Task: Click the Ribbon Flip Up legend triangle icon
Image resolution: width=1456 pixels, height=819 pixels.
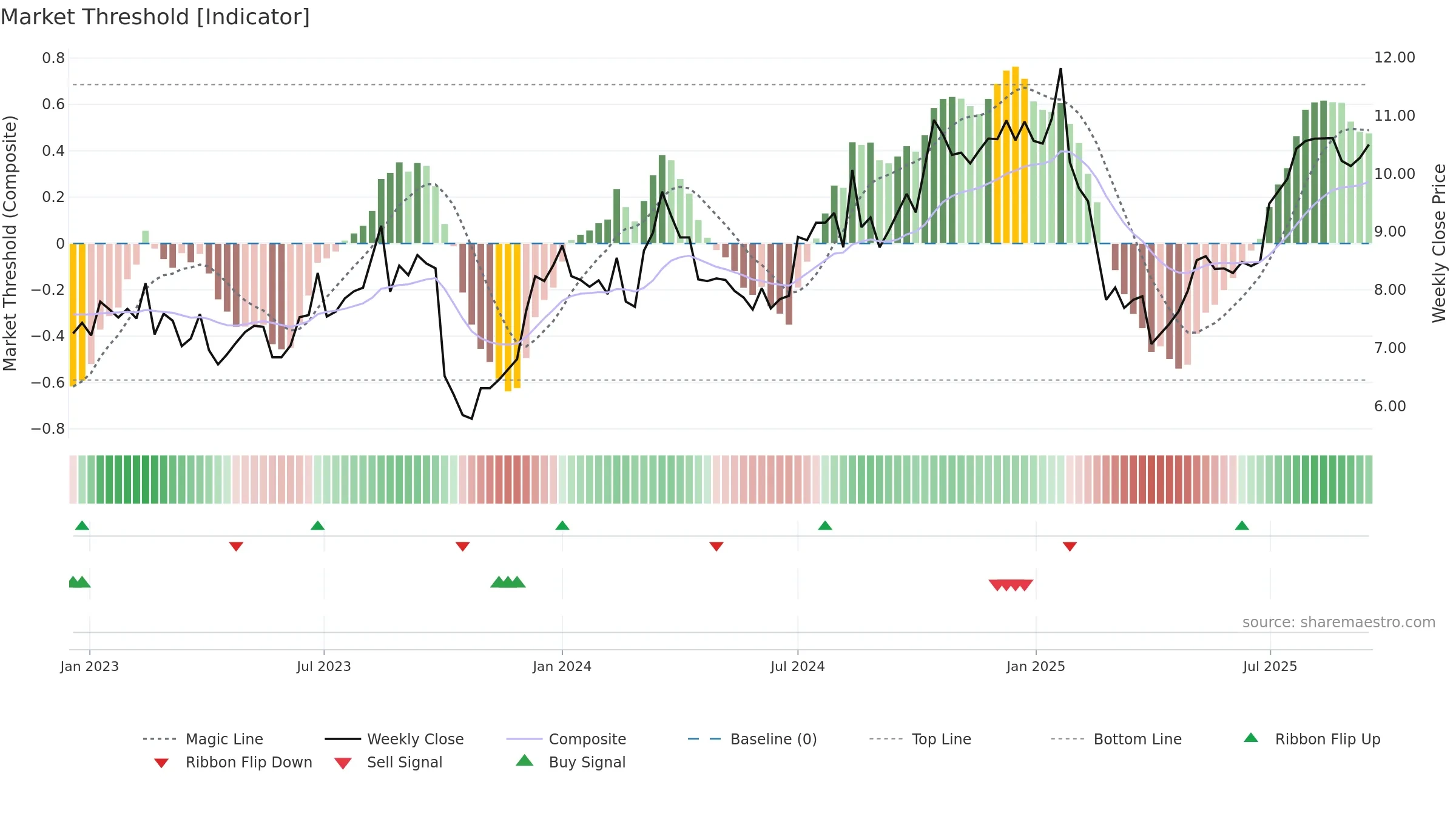Action: point(1251,738)
